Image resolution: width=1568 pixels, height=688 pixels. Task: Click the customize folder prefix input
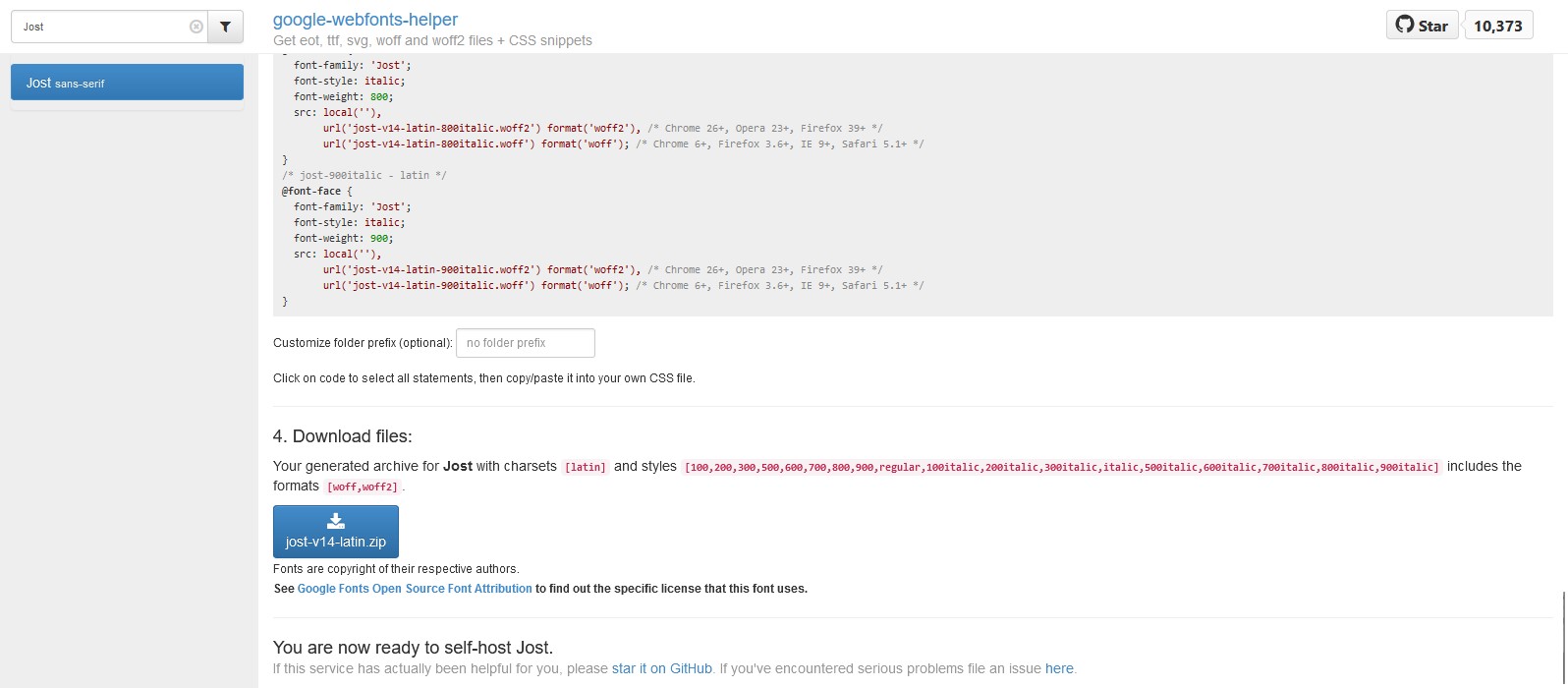[526, 343]
